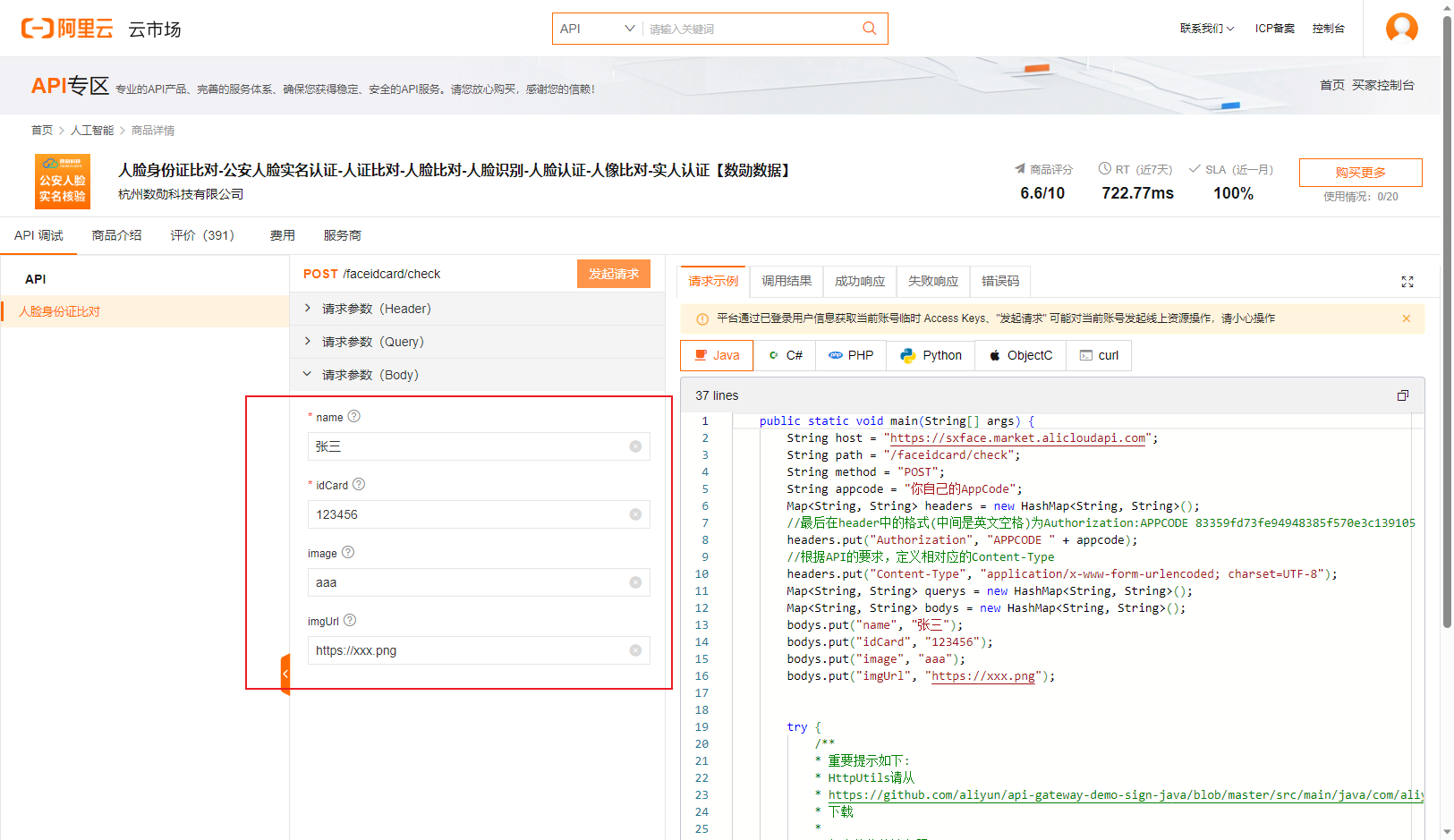Screen dimensions: 1454x840
Task: Open the user avatar menu
Action: 1401,28
